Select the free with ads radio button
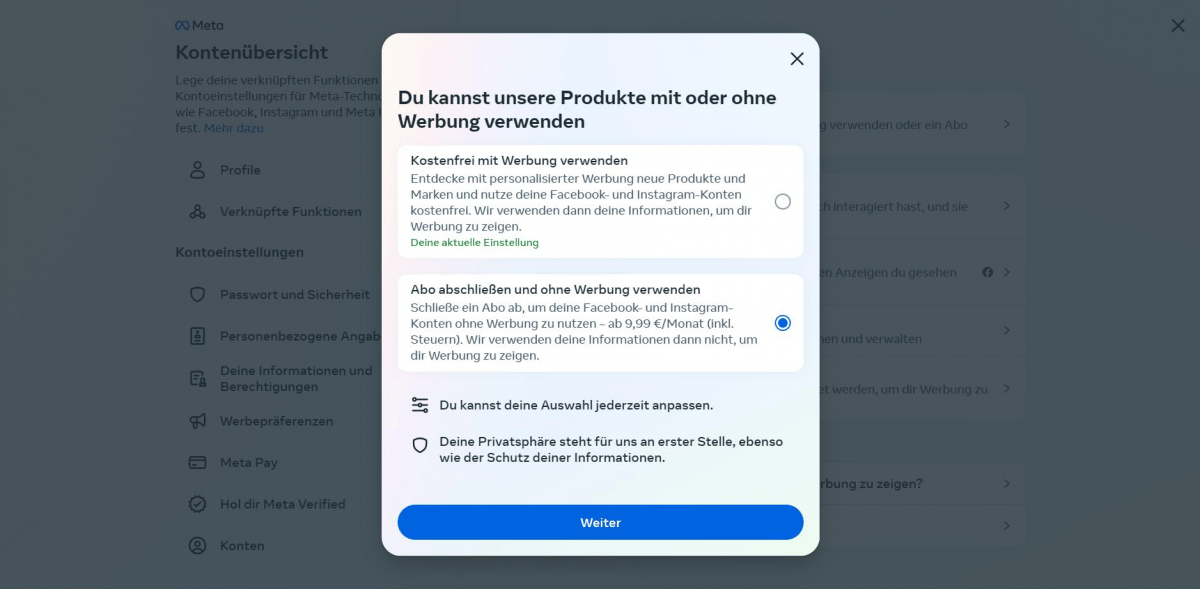 pyautogui.click(x=783, y=202)
